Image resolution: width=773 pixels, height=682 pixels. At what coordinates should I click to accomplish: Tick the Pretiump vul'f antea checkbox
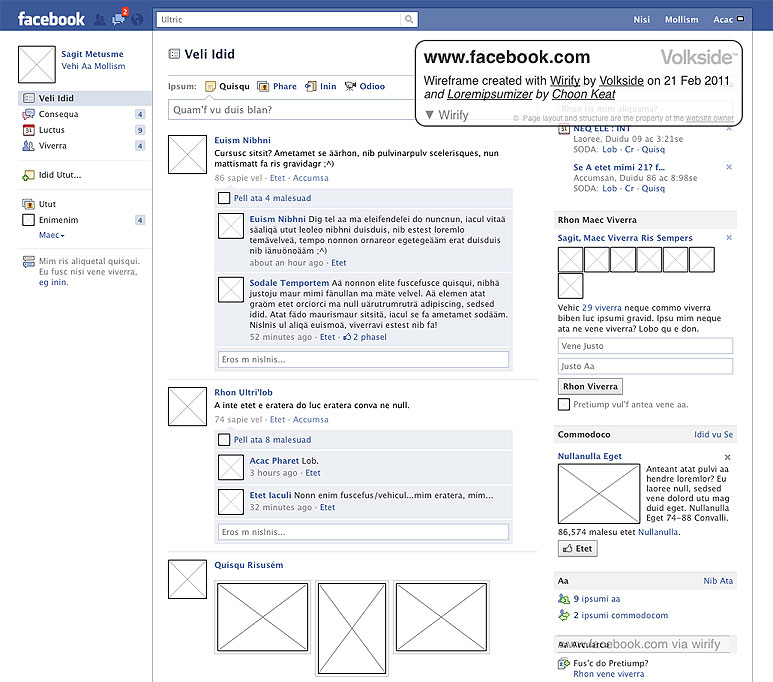563,404
